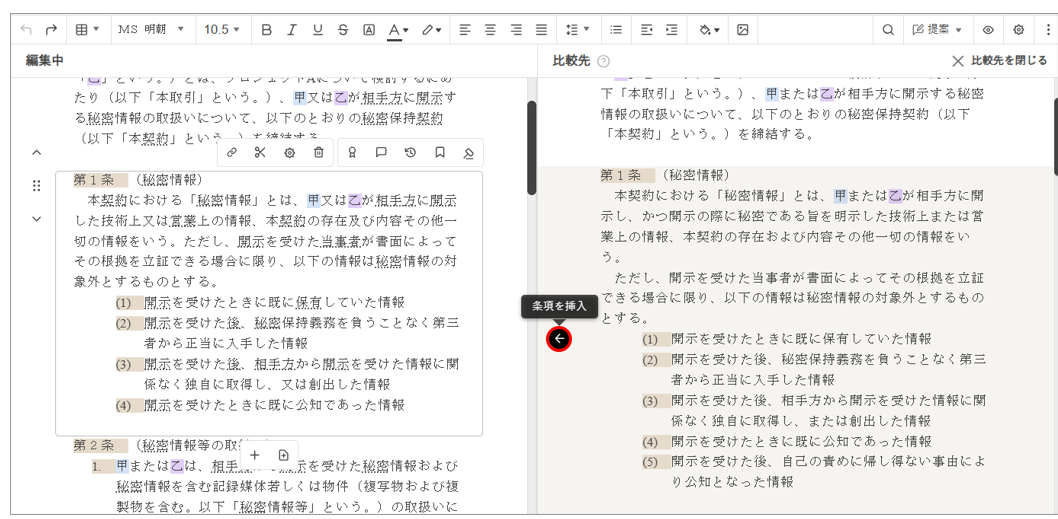Toggle bold formatting
The width and height of the screenshot is (1058, 519).
[x=266, y=30]
